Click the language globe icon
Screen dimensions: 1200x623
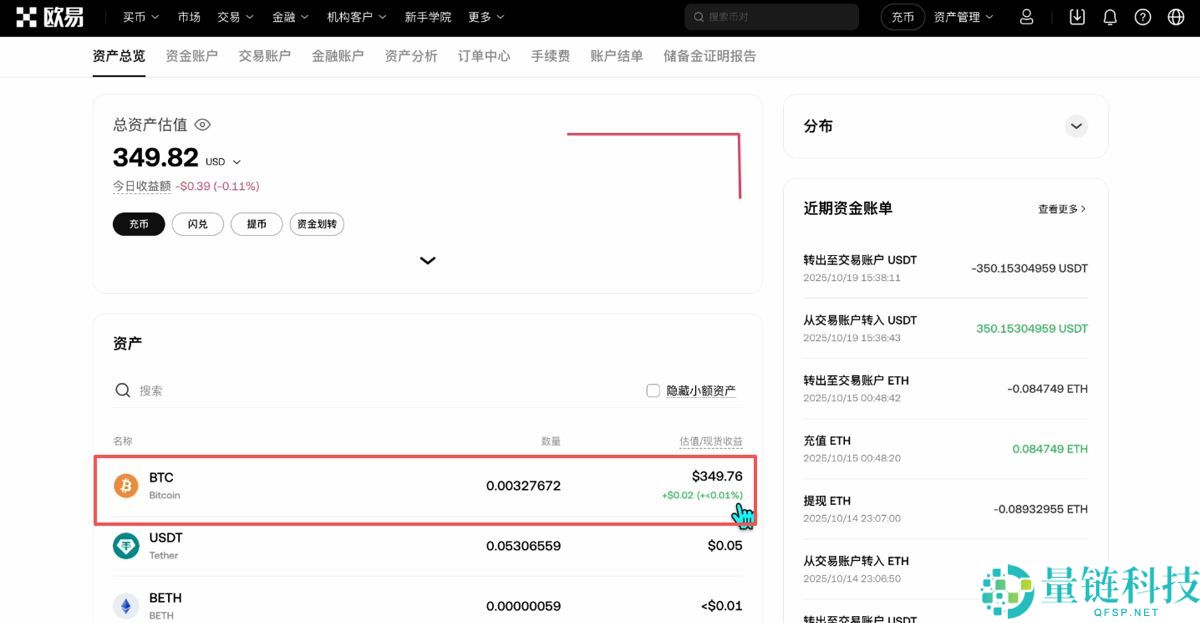pyautogui.click(x=1174, y=16)
